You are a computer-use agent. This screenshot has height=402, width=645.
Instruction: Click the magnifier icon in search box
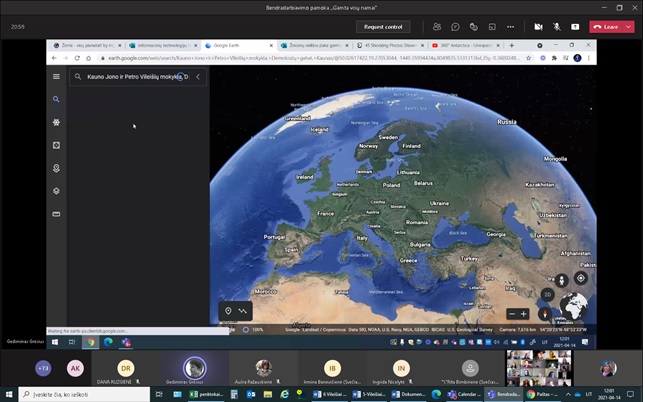coord(78,77)
